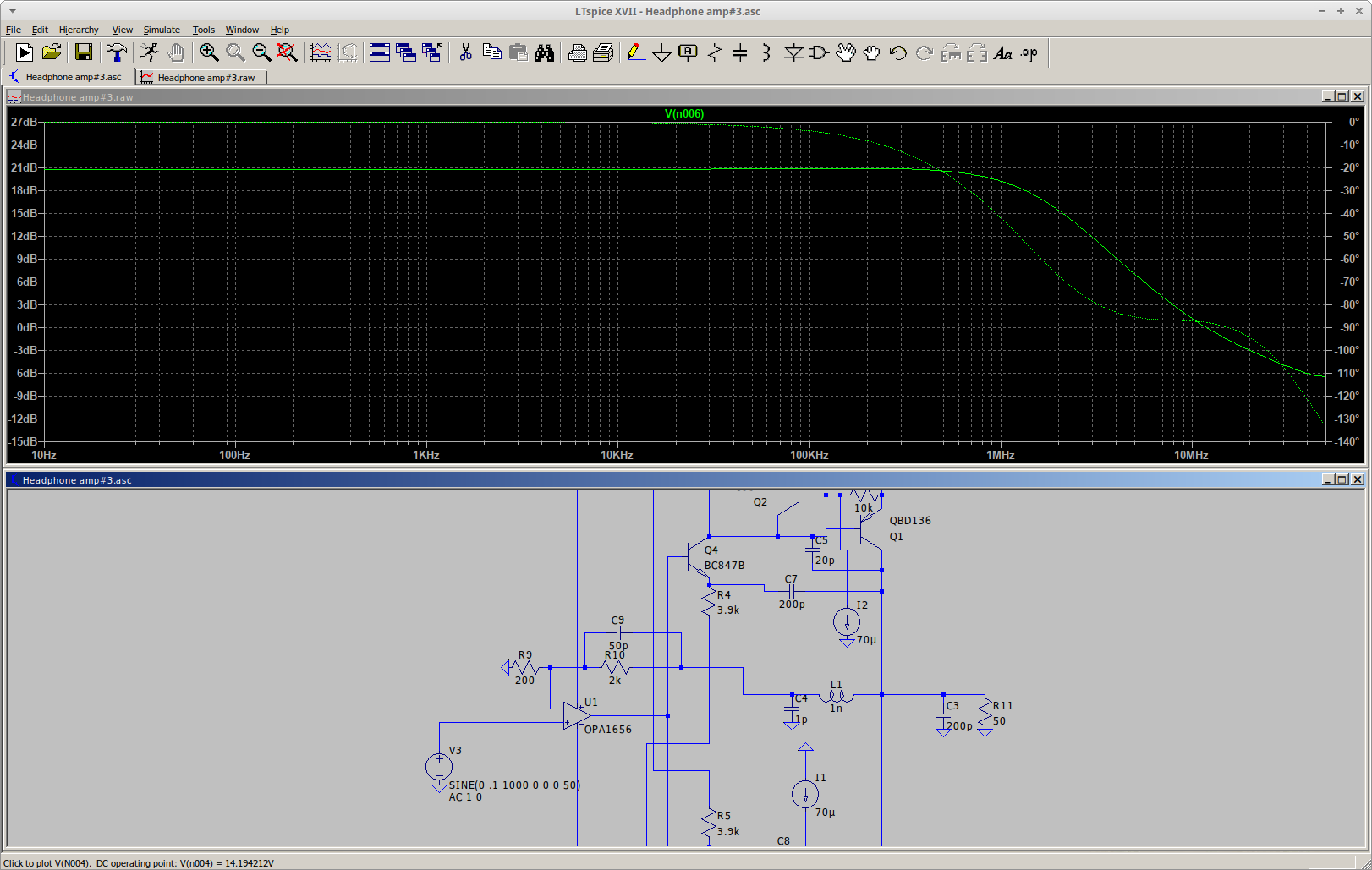This screenshot has height=870, width=1372.
Task: Click the Pick Visible Traces waveform icon
Action: [x=321, y=52]
